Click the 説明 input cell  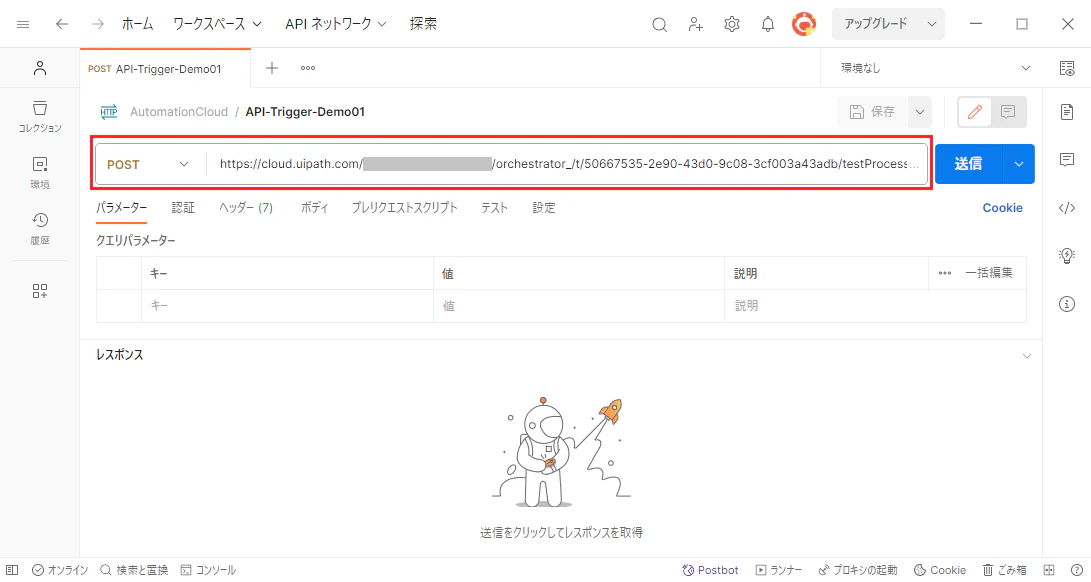pyautogui.click(x=875, y=306)
